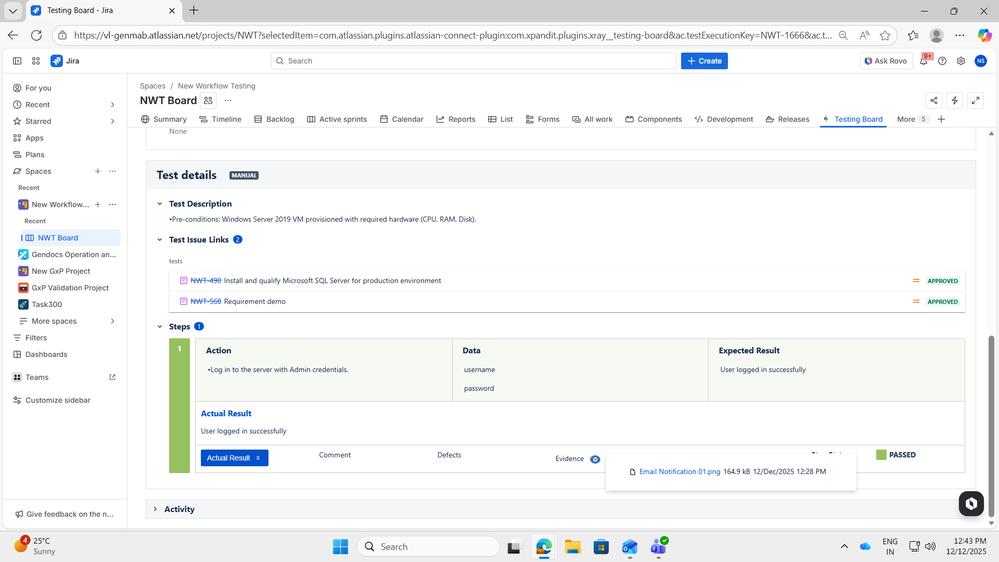Click the Create button

click(704, 61)
